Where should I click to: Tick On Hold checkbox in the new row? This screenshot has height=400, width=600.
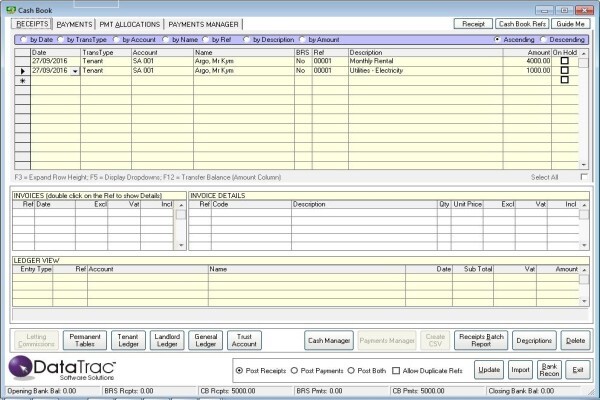pos(564,80)
